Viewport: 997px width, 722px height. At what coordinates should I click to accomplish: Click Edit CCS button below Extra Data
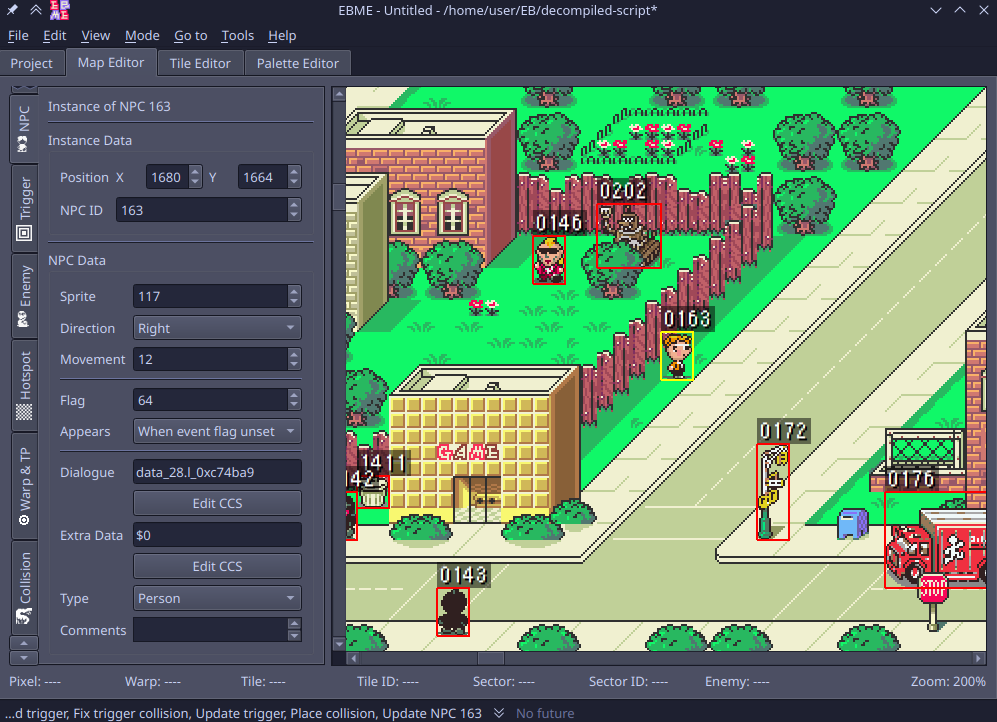[217, 566]
